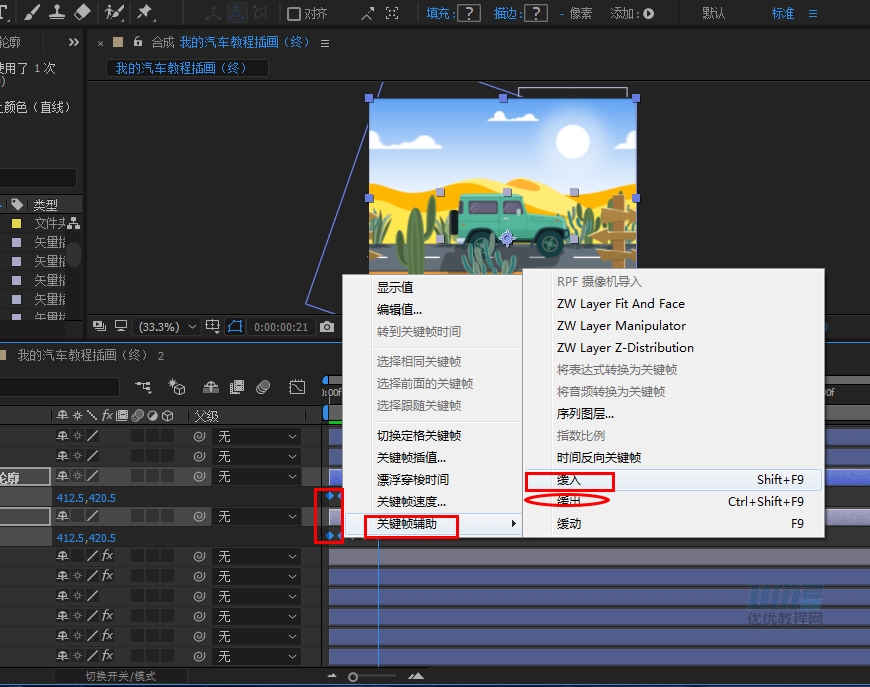Click the position value 412.5,420.5
This screenshot has height=687, width=870.
[x=88, y=495]
